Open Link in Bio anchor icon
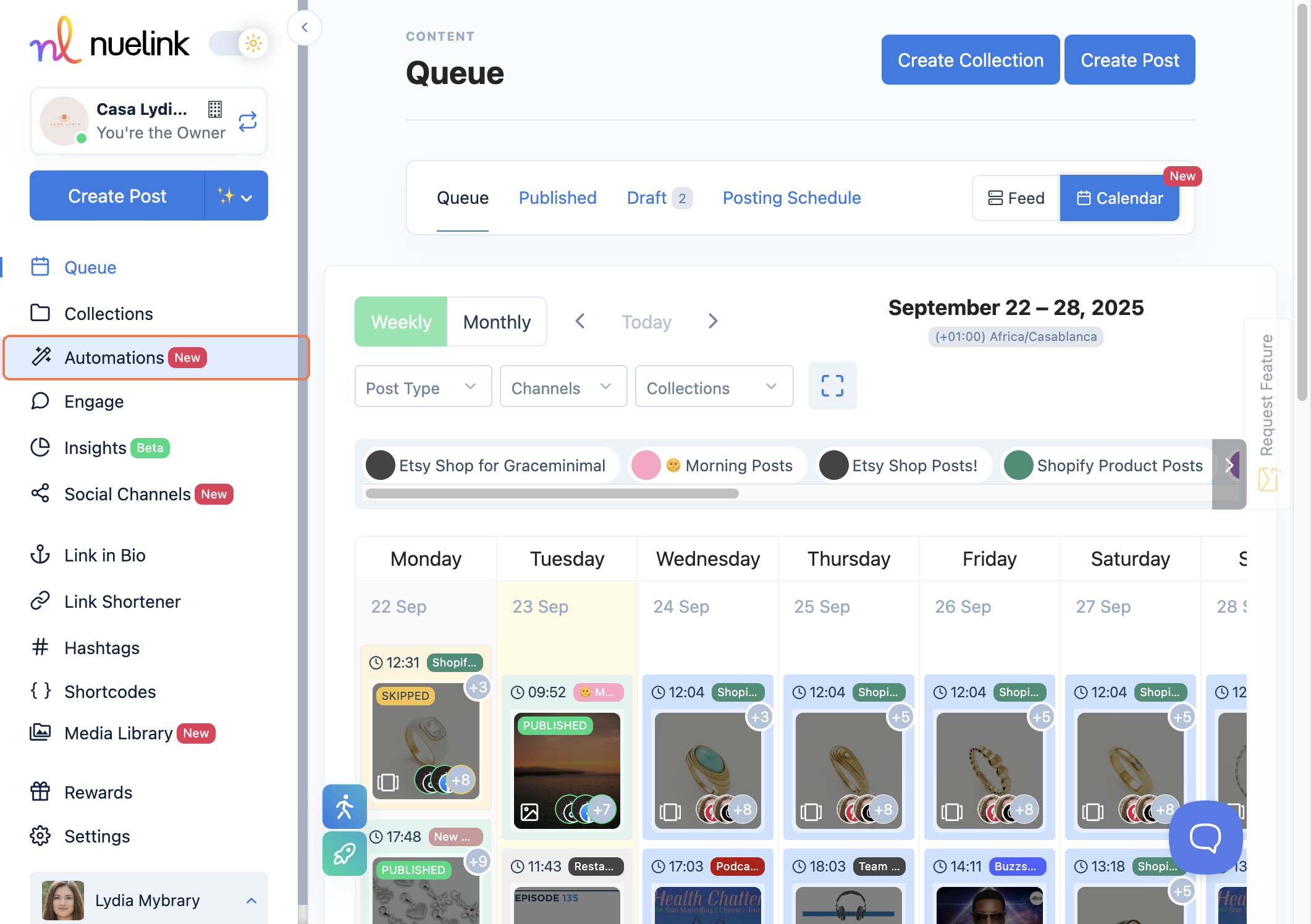 point(40,555)
